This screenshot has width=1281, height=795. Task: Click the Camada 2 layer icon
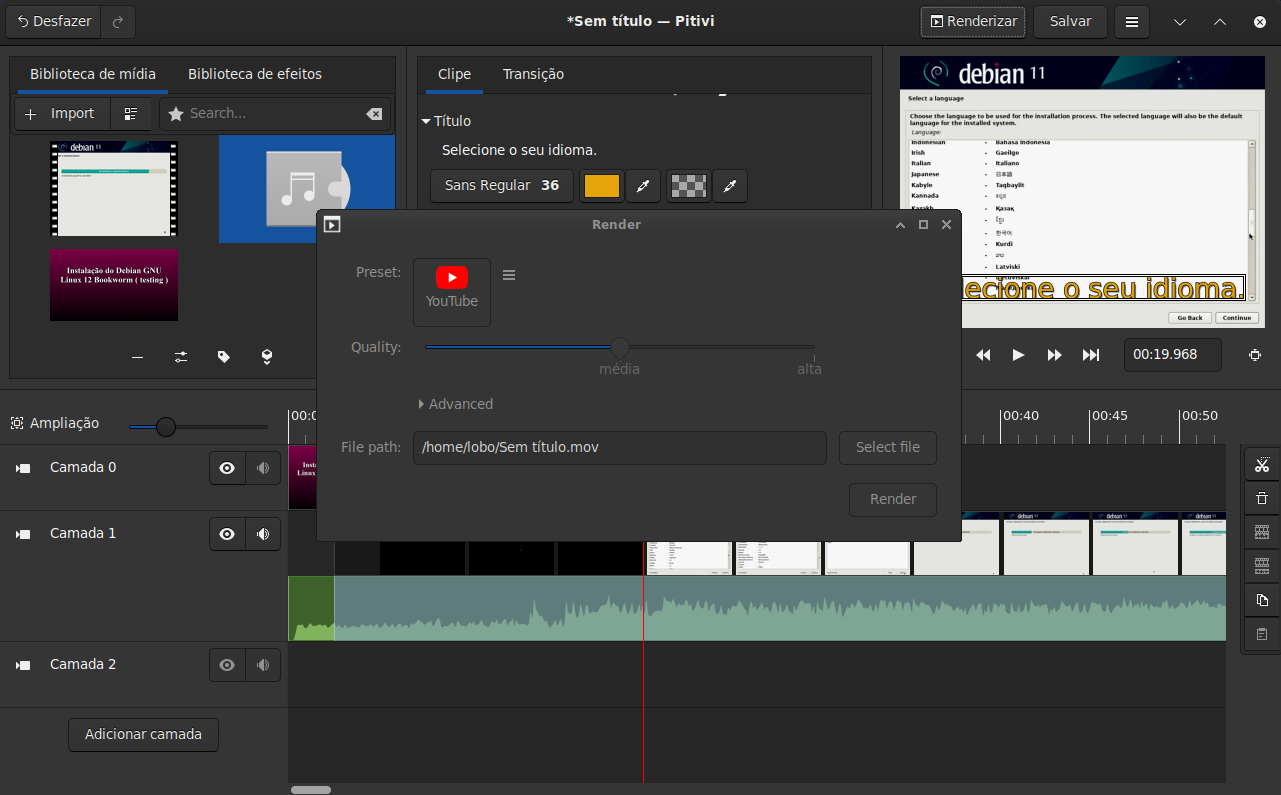[x=23, y=665]
